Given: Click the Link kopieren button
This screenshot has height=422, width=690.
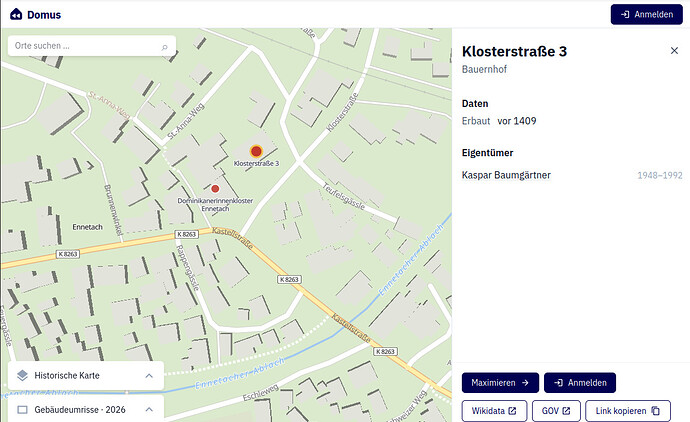Looking at the screenshot, I should tap(628, 411).
